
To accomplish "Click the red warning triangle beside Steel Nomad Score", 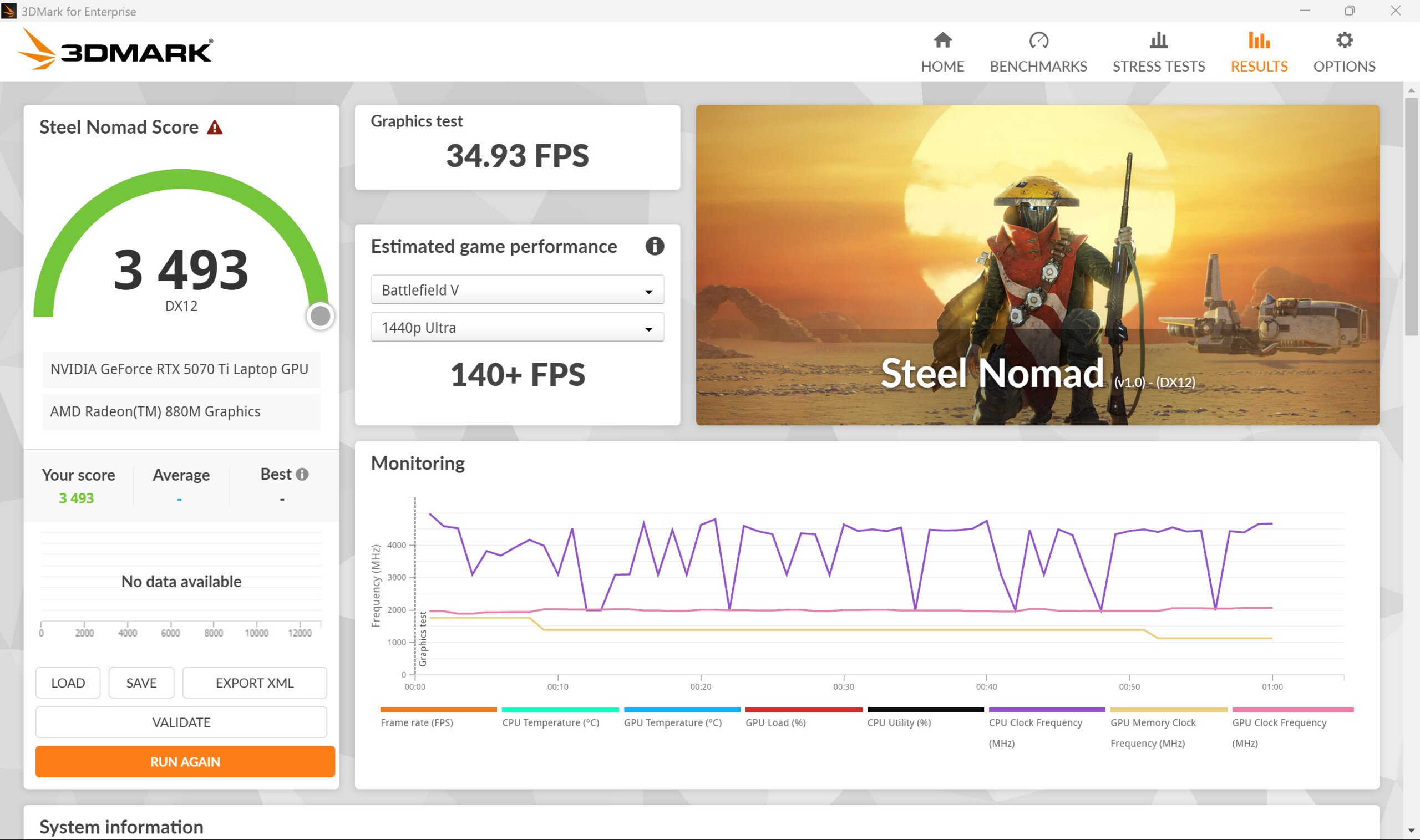I will click(215, 128).
